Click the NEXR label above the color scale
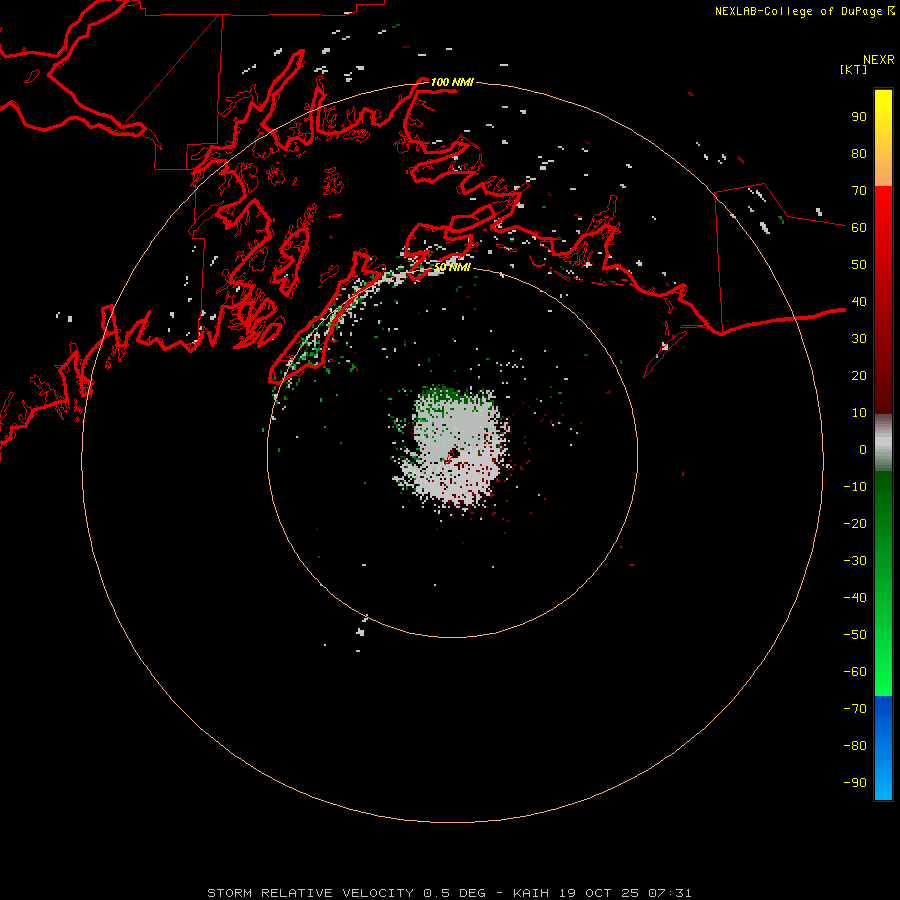The width and height of the screenshot is (900, 900). (878, 60)
